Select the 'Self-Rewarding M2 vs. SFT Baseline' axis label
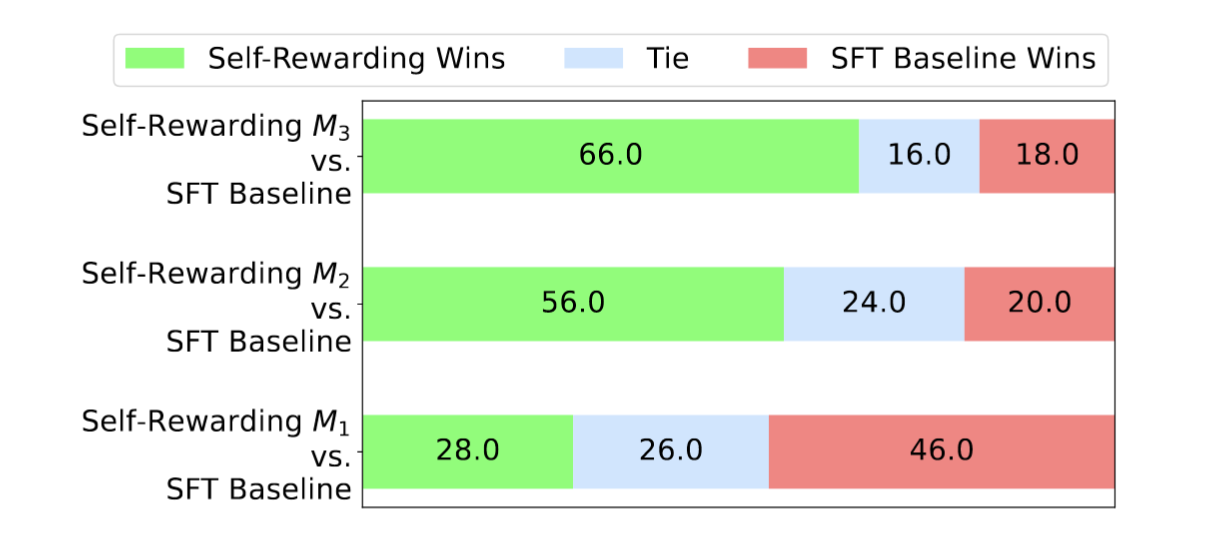The width and height of the screenshot is (1228, 534). coord(218,307)
